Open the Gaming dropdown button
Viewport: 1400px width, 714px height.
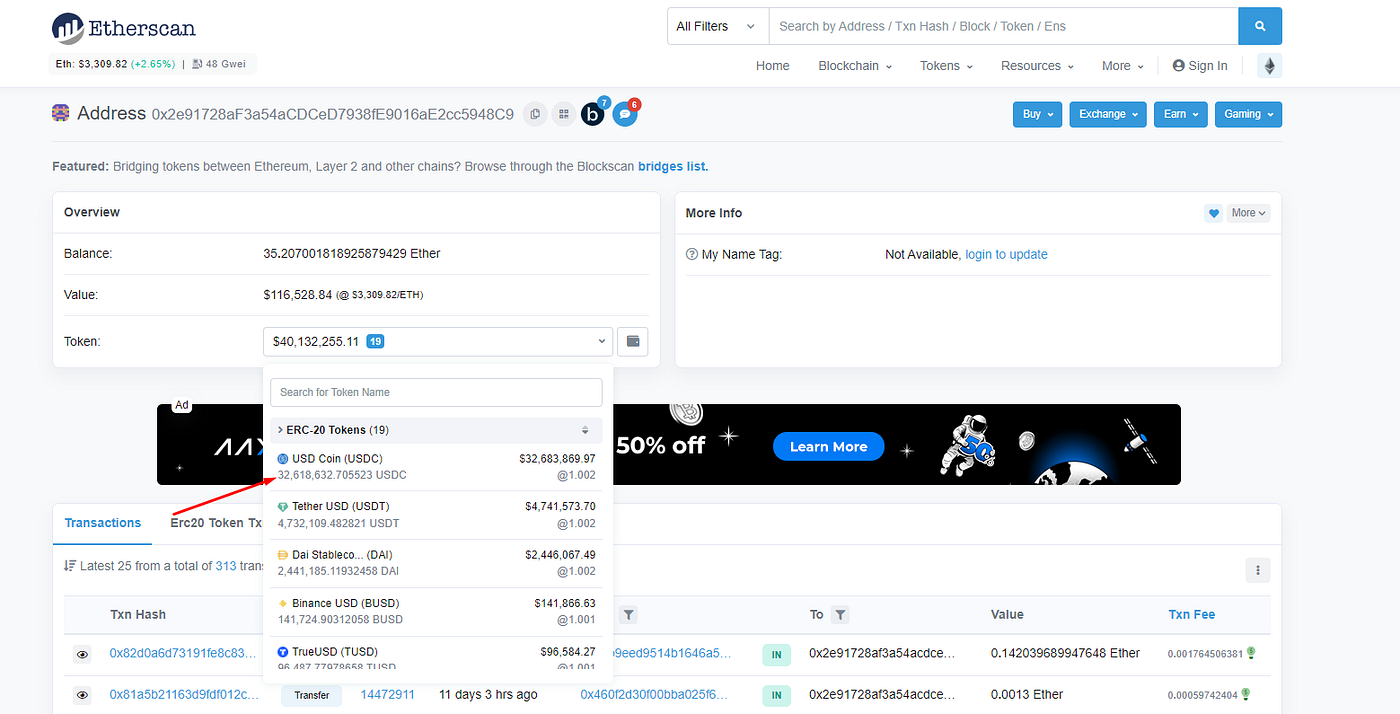[x=1248, y=114]
